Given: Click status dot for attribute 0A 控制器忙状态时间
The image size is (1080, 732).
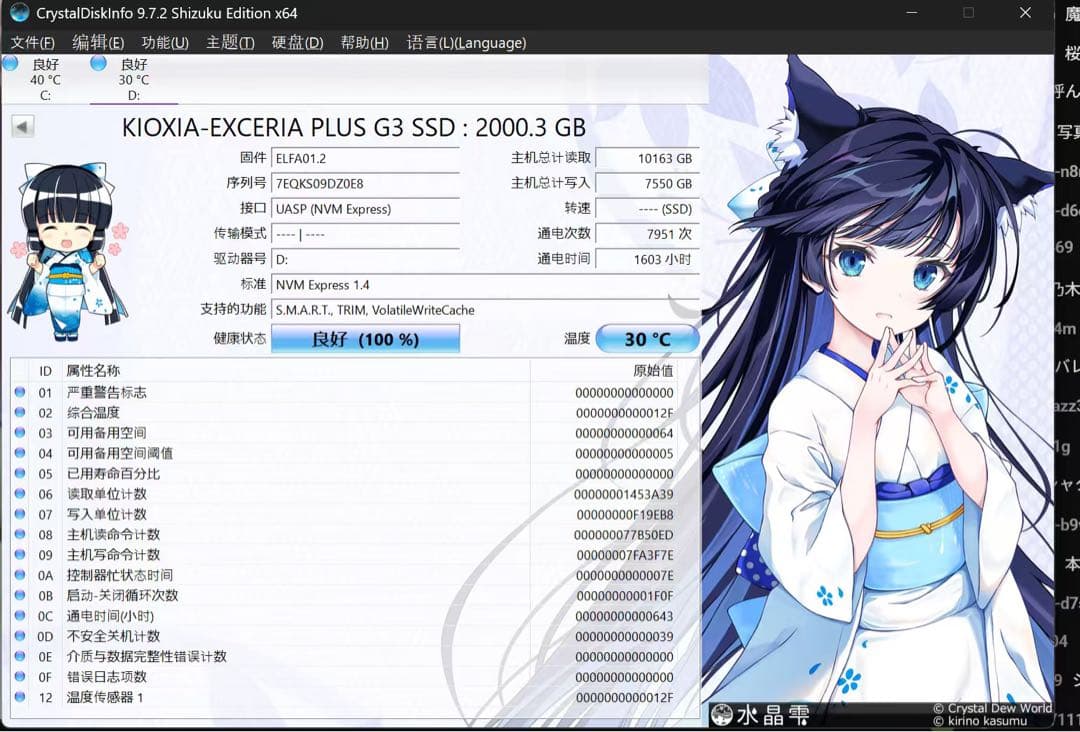Looking at the screenshot, I should point(20,575).
